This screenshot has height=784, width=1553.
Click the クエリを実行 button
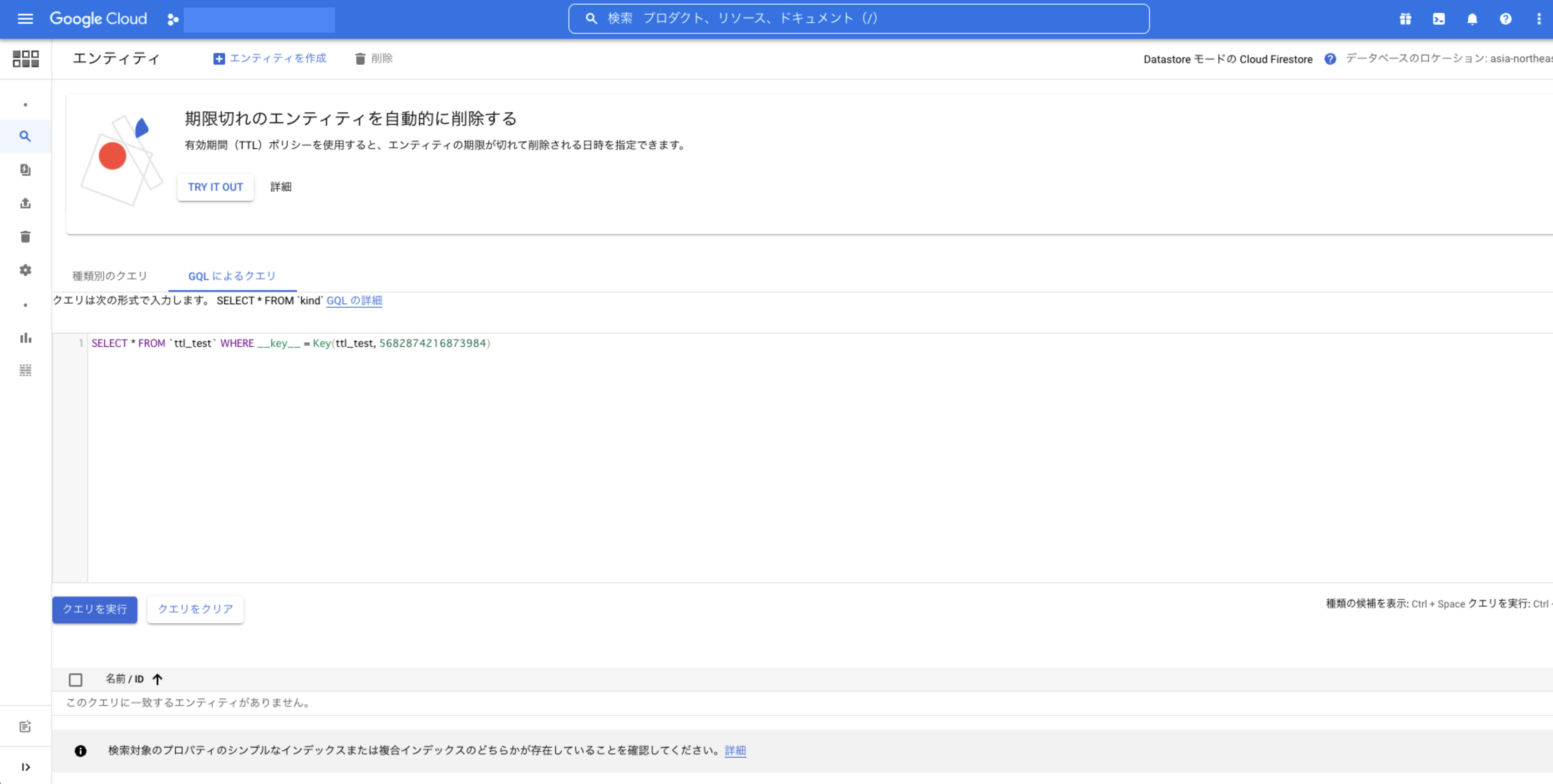coord(95,609)
